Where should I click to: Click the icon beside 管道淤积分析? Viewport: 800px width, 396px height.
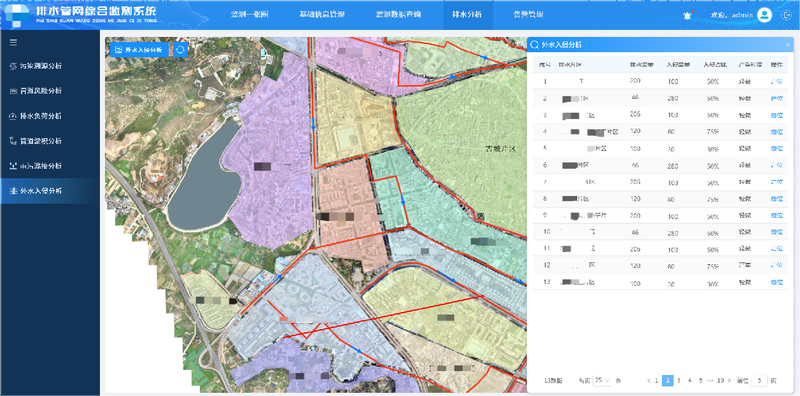tap(13, 141)
